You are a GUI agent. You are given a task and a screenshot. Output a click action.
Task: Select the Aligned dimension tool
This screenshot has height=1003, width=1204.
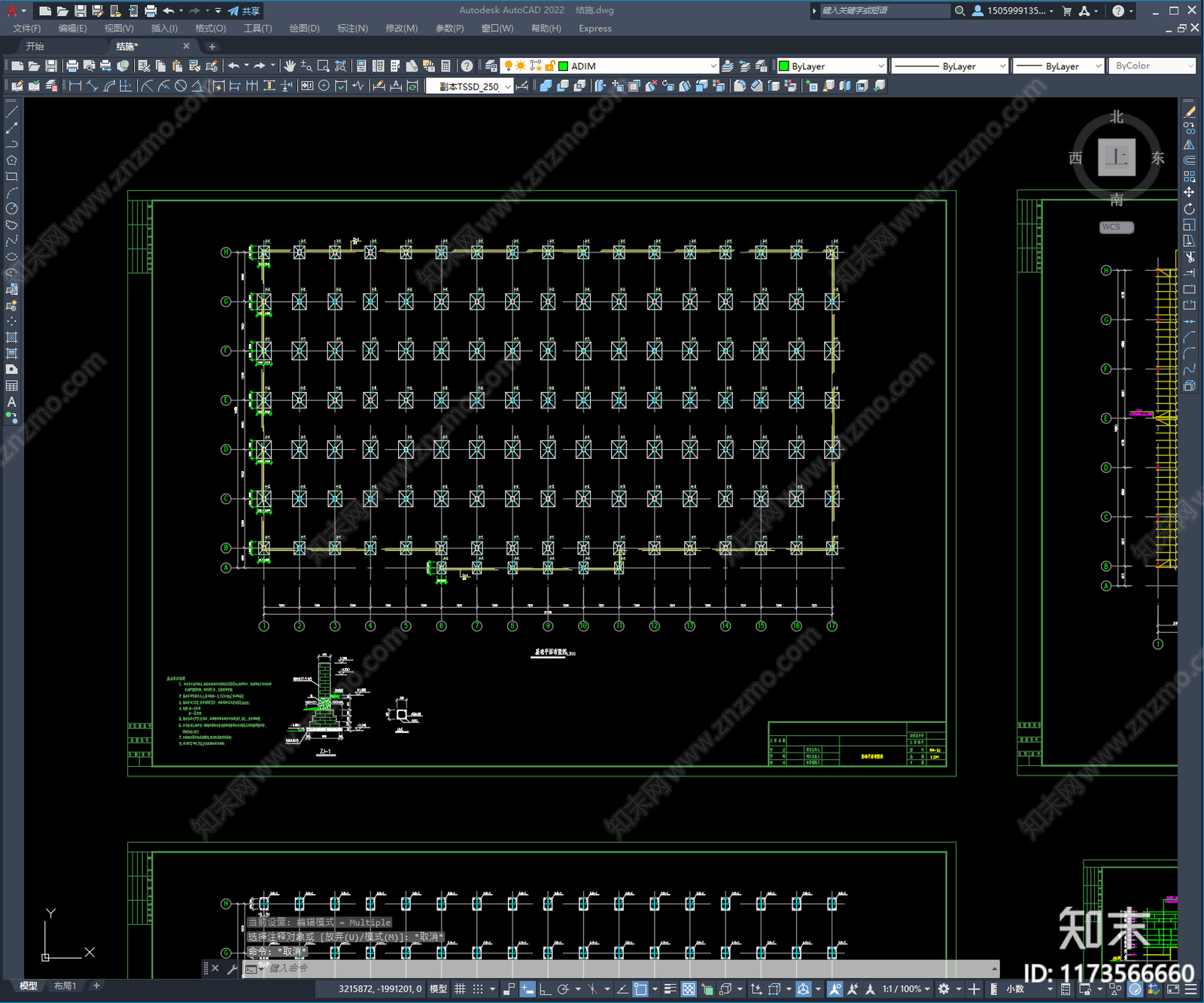tap(92, 86)
